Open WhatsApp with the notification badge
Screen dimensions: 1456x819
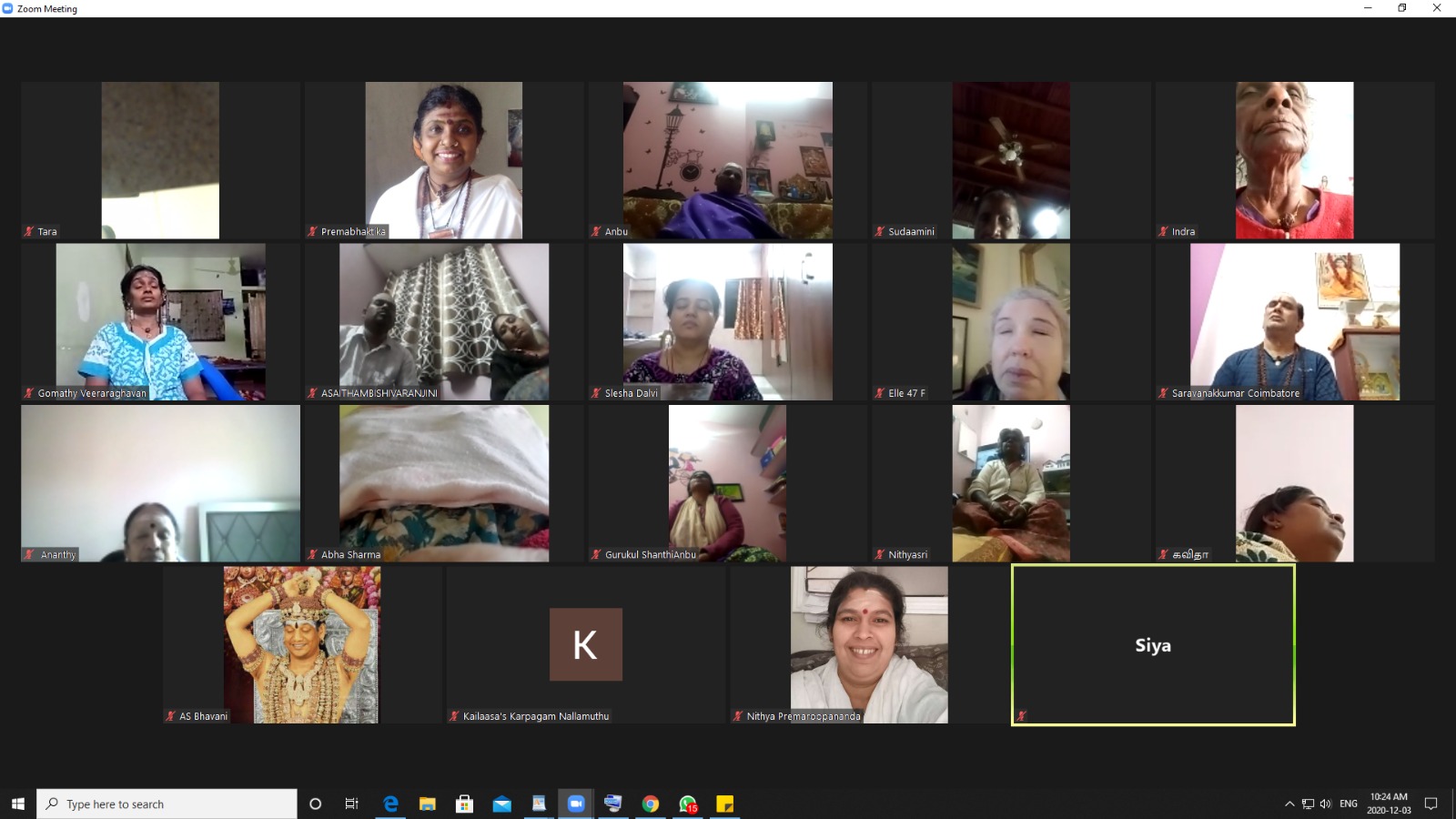pyautogui.click(x=688, y=804)
